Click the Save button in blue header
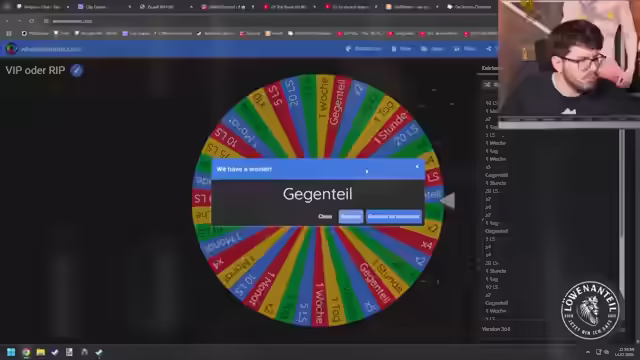640x360 pixels. coord(465,49)
